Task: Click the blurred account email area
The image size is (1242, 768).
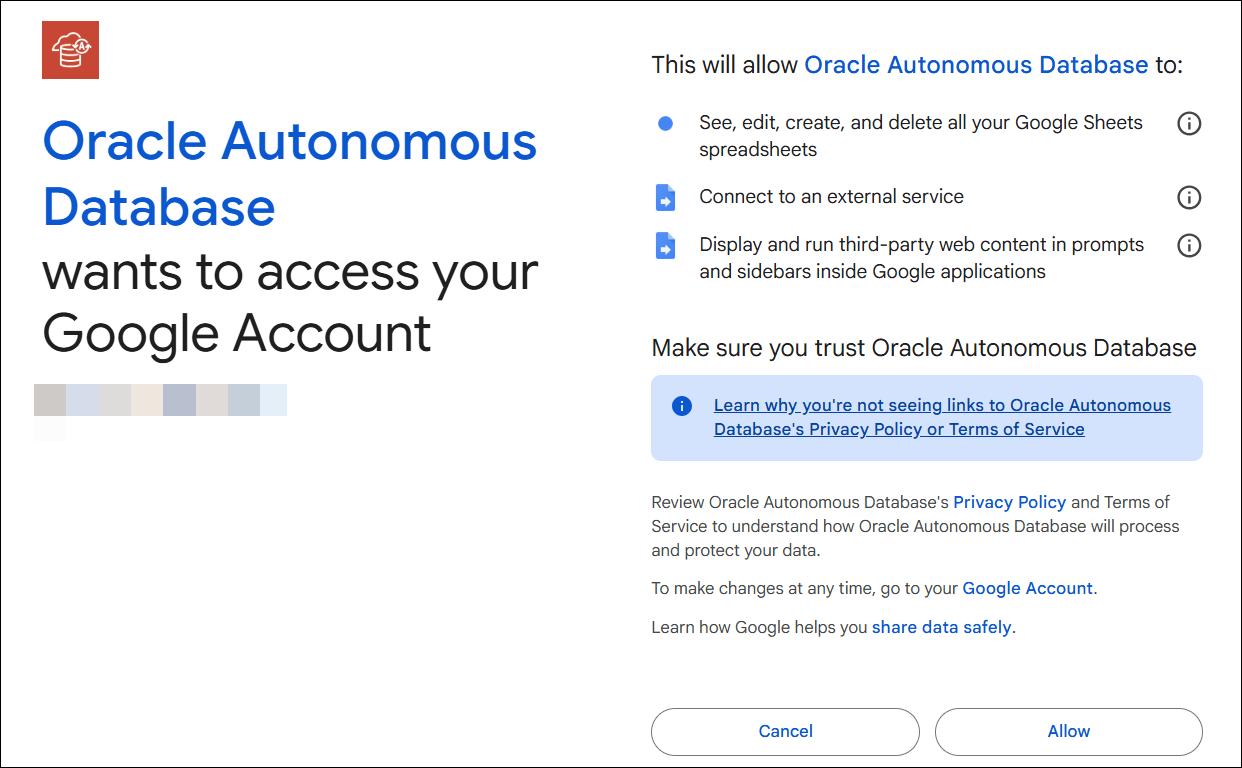Action: (x=161, y=399)
